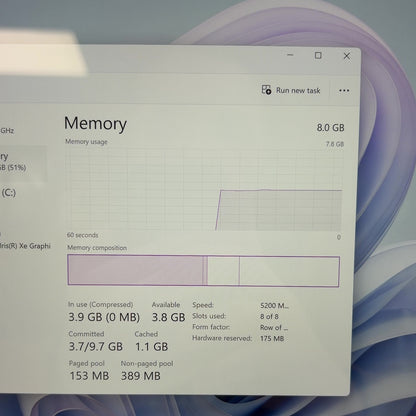The image size is (416, 416).
Task: Click the Slots used 8 of 8 value
Action: tap(269, 316)
